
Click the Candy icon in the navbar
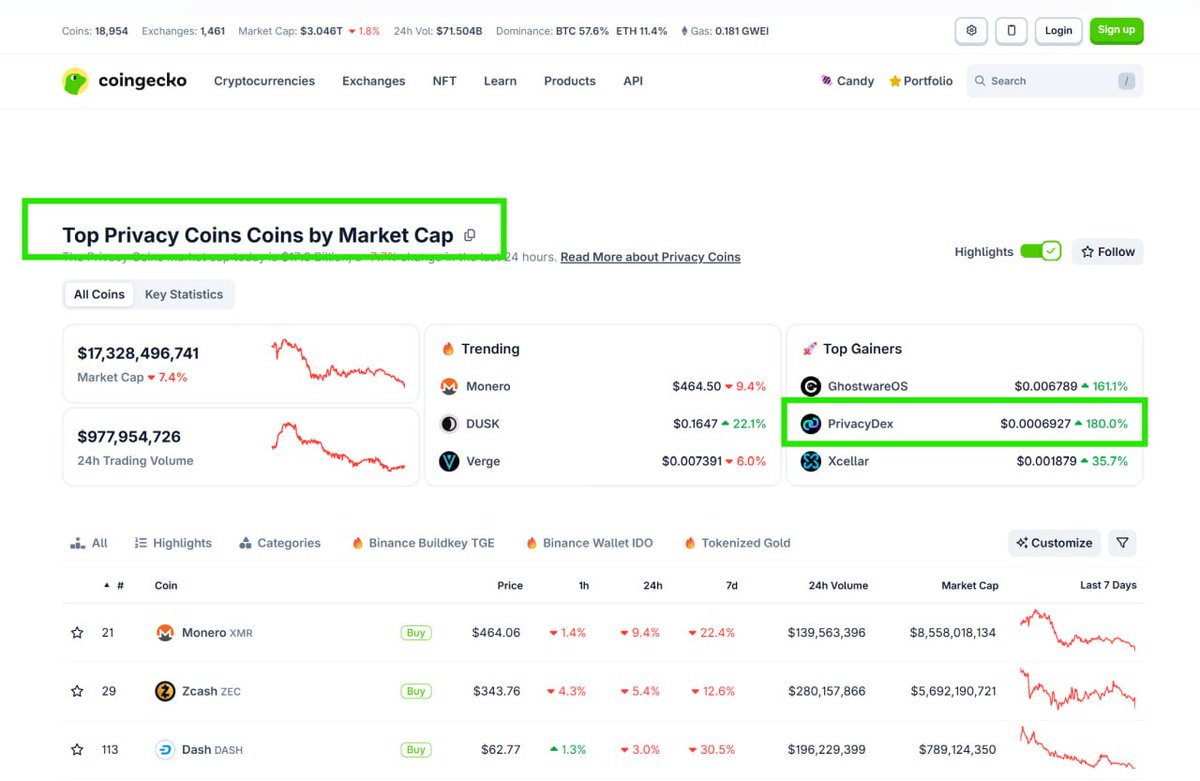825,80
